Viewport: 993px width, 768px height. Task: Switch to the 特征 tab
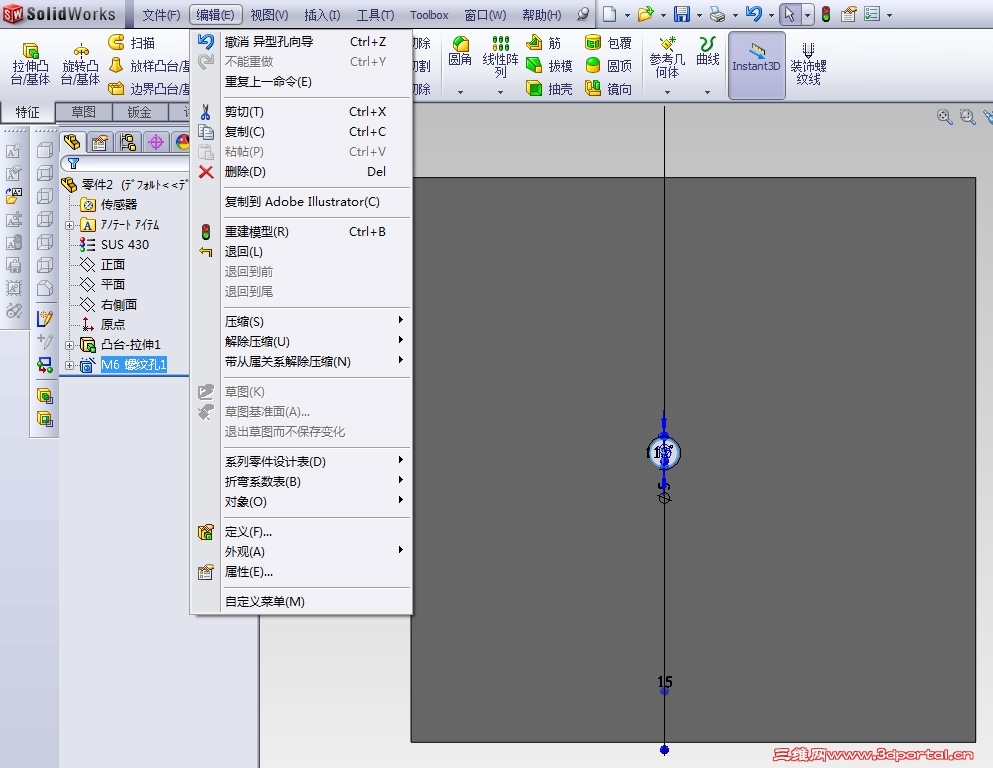27,112
